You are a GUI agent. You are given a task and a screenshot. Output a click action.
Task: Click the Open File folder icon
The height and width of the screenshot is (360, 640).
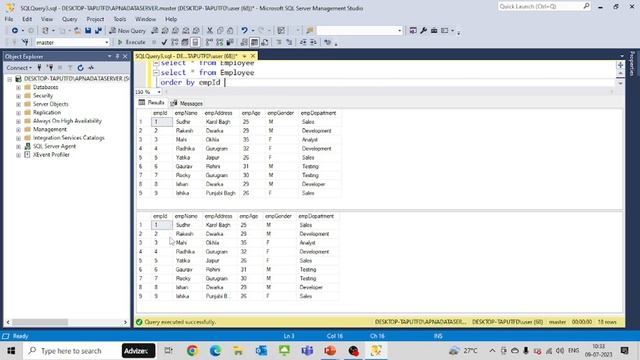point(77,31)
